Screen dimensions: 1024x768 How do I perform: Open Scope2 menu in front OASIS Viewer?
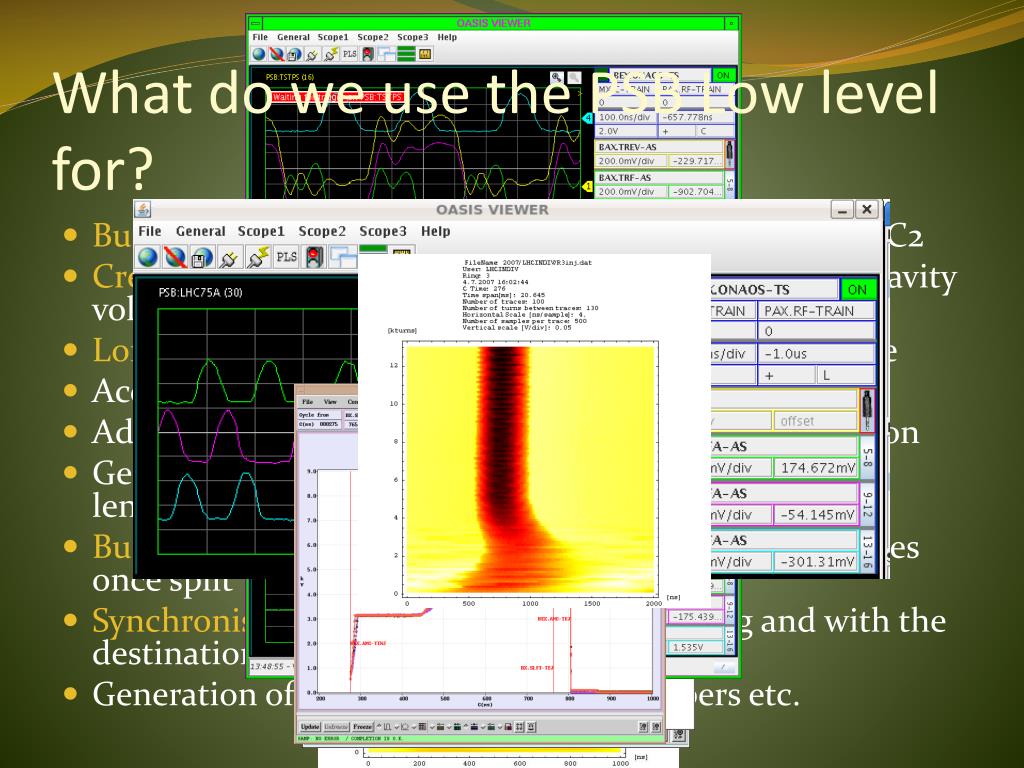pos(322,231)
